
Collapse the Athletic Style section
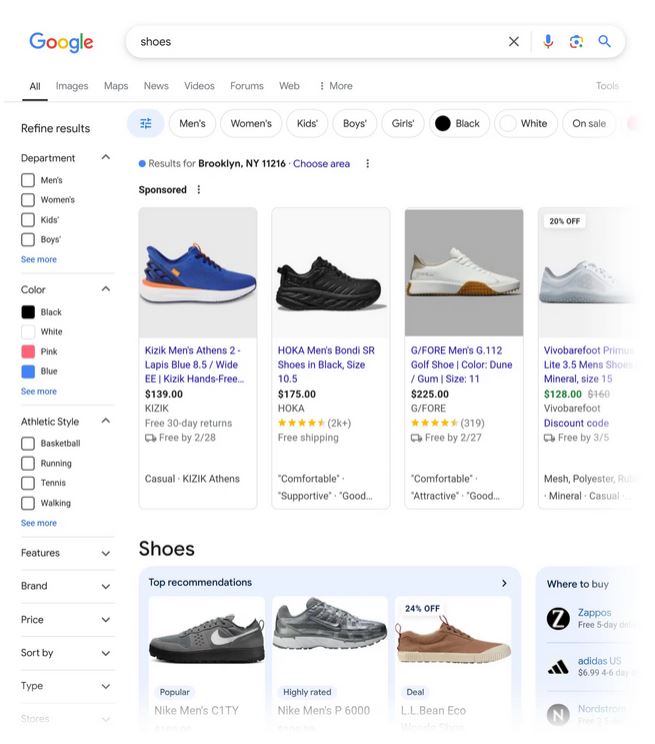click(x=106, y=421)
